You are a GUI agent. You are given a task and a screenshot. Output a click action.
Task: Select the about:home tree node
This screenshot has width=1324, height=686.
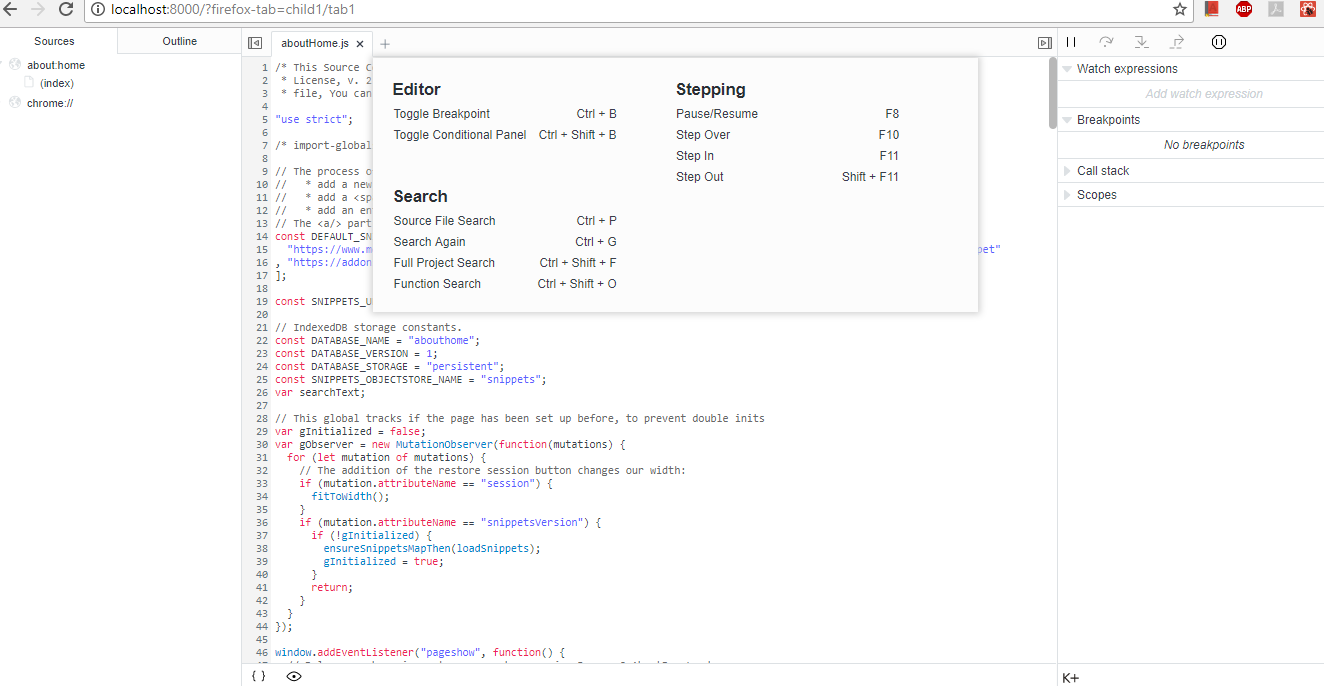56,65
